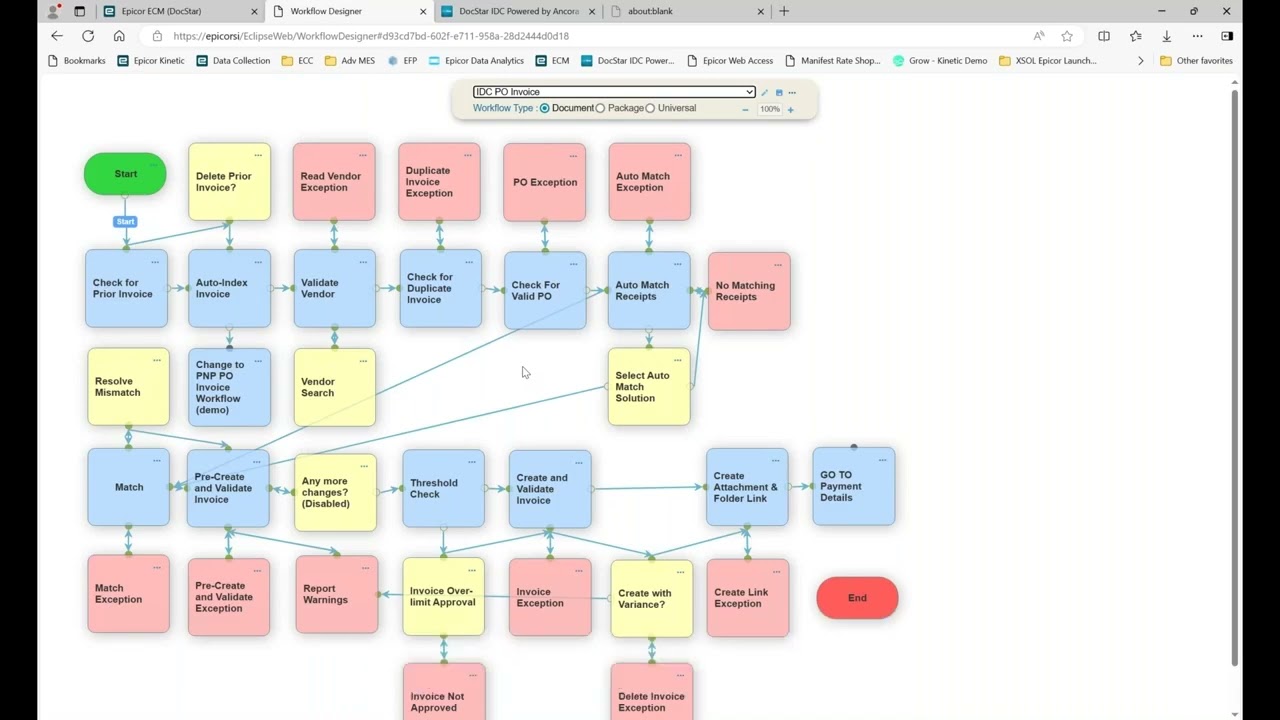Zoom out with the minus icon
This screenshot has width=1280, height=720.
[x=745, y=109]
